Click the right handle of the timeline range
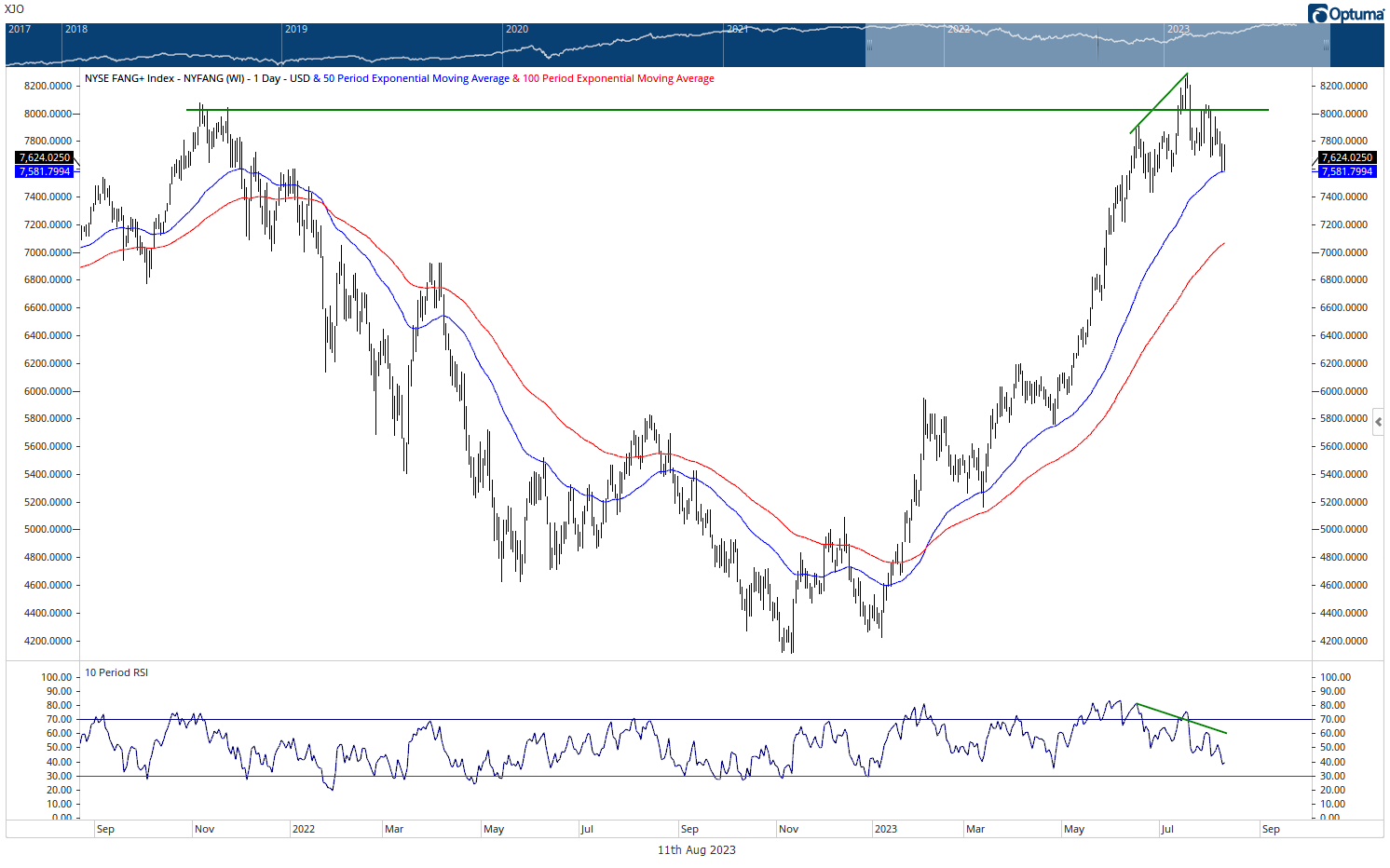Image resolution: width=1390 pixels, height=868 pixels. coord(1326,44)
